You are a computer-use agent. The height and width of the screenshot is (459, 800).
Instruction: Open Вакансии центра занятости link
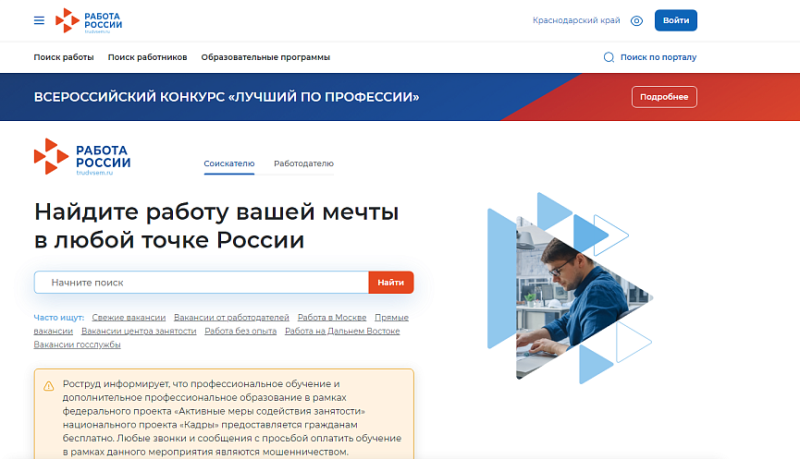(139, 332)
